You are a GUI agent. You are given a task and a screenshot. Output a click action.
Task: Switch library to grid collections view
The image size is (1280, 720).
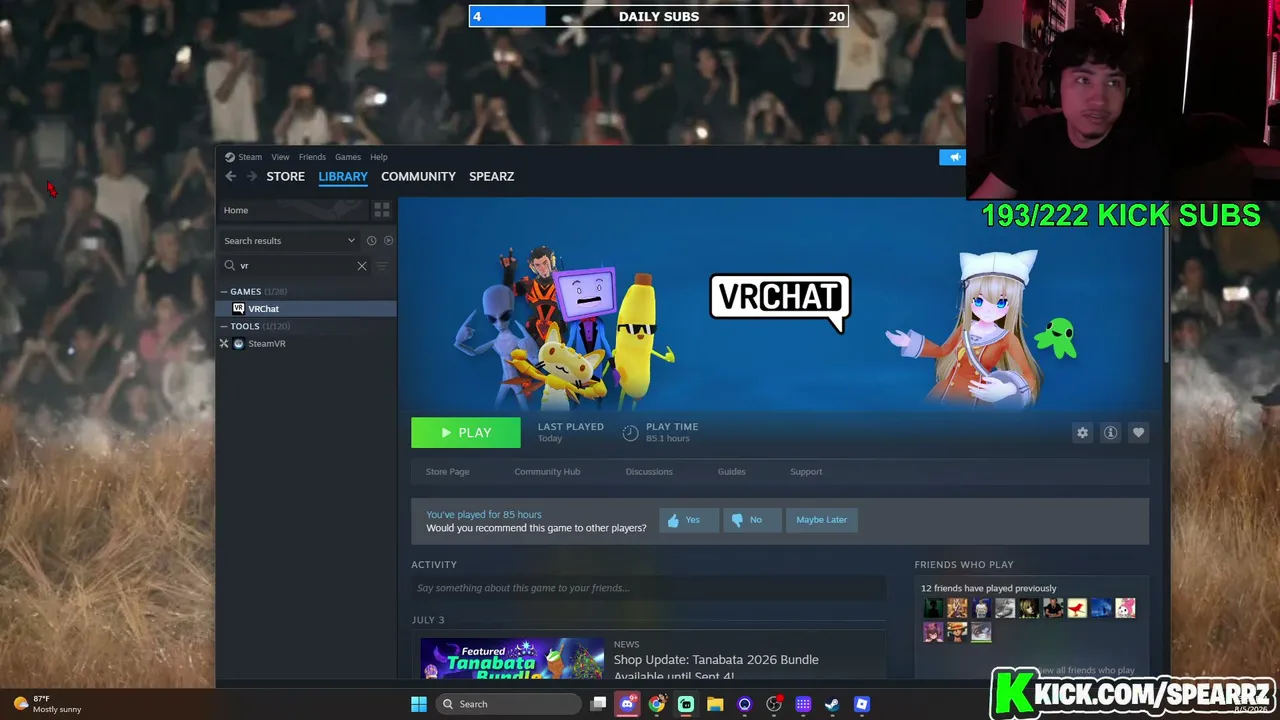tap(381, 210)
